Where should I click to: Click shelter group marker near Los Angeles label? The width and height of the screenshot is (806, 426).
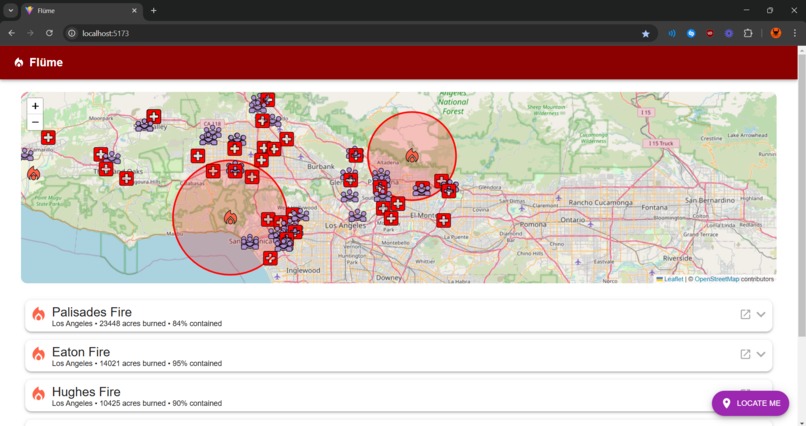point(357,215)
